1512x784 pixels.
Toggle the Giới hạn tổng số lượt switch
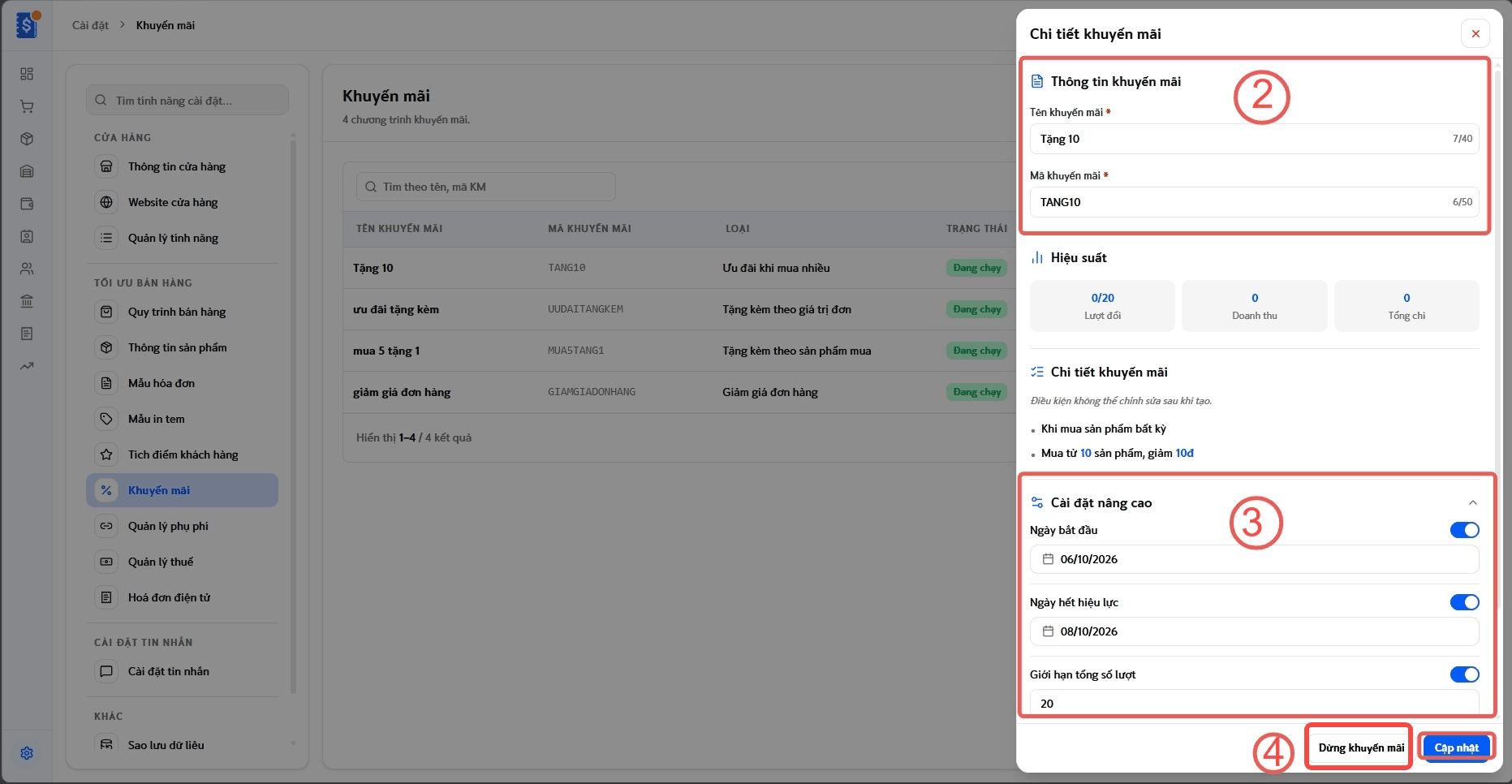click(x=1464, y=674)
